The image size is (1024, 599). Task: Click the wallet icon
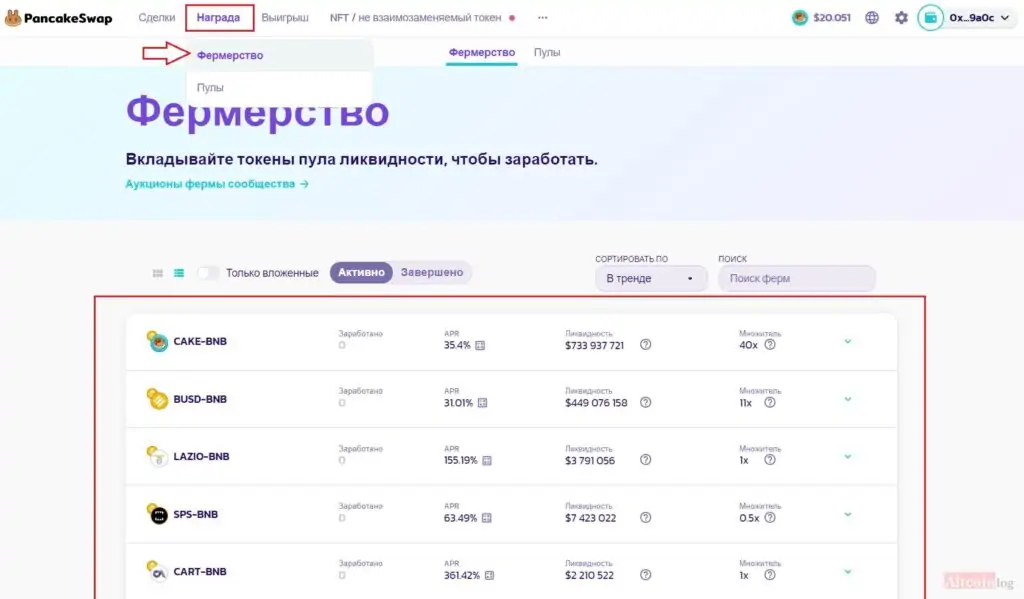point(931,18)
